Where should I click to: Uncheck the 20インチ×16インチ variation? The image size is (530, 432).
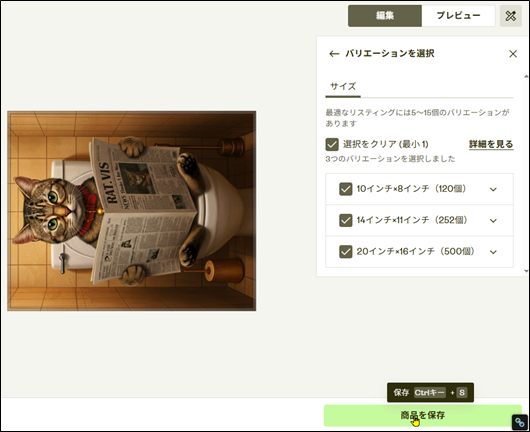tap(345, 252)
